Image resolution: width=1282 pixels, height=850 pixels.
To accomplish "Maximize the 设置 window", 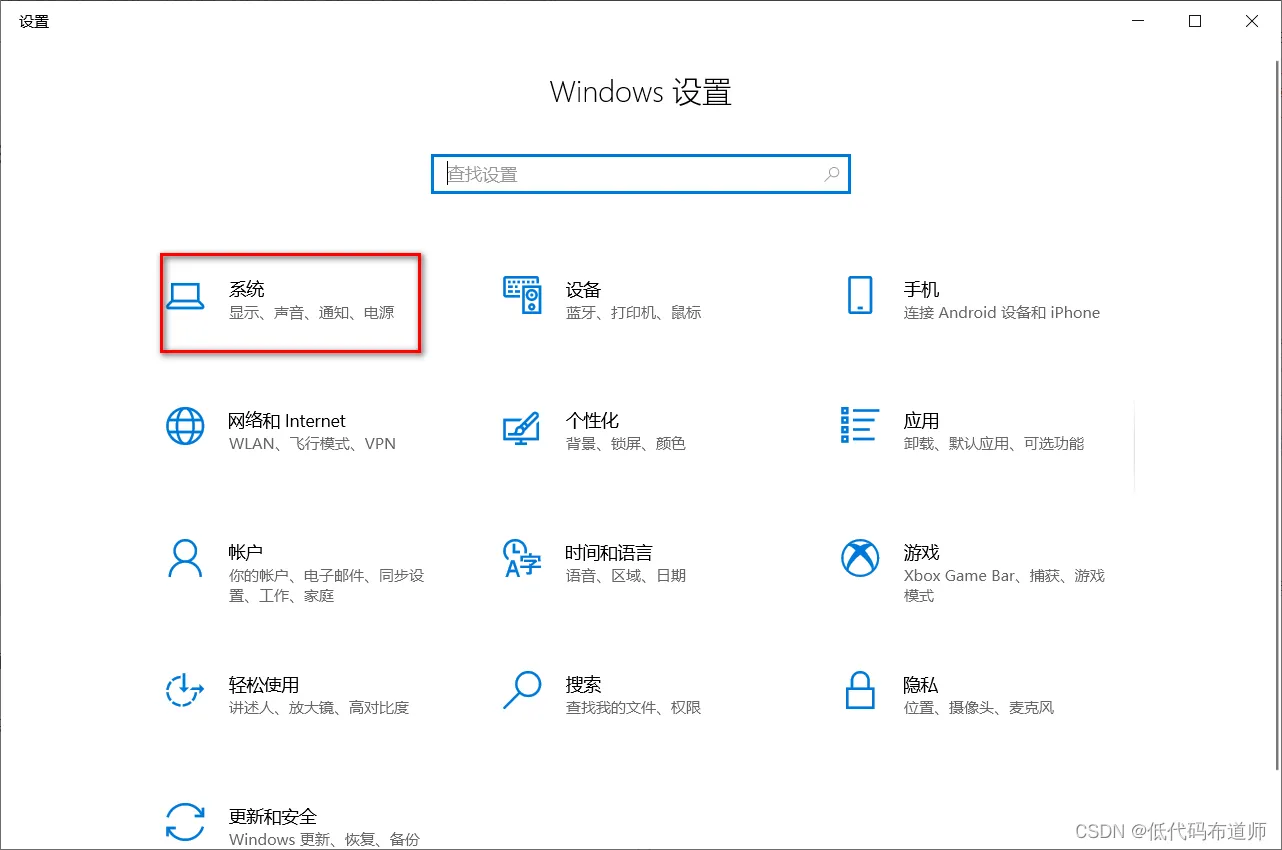I will pyautogui.click(x=1195, y=21).
